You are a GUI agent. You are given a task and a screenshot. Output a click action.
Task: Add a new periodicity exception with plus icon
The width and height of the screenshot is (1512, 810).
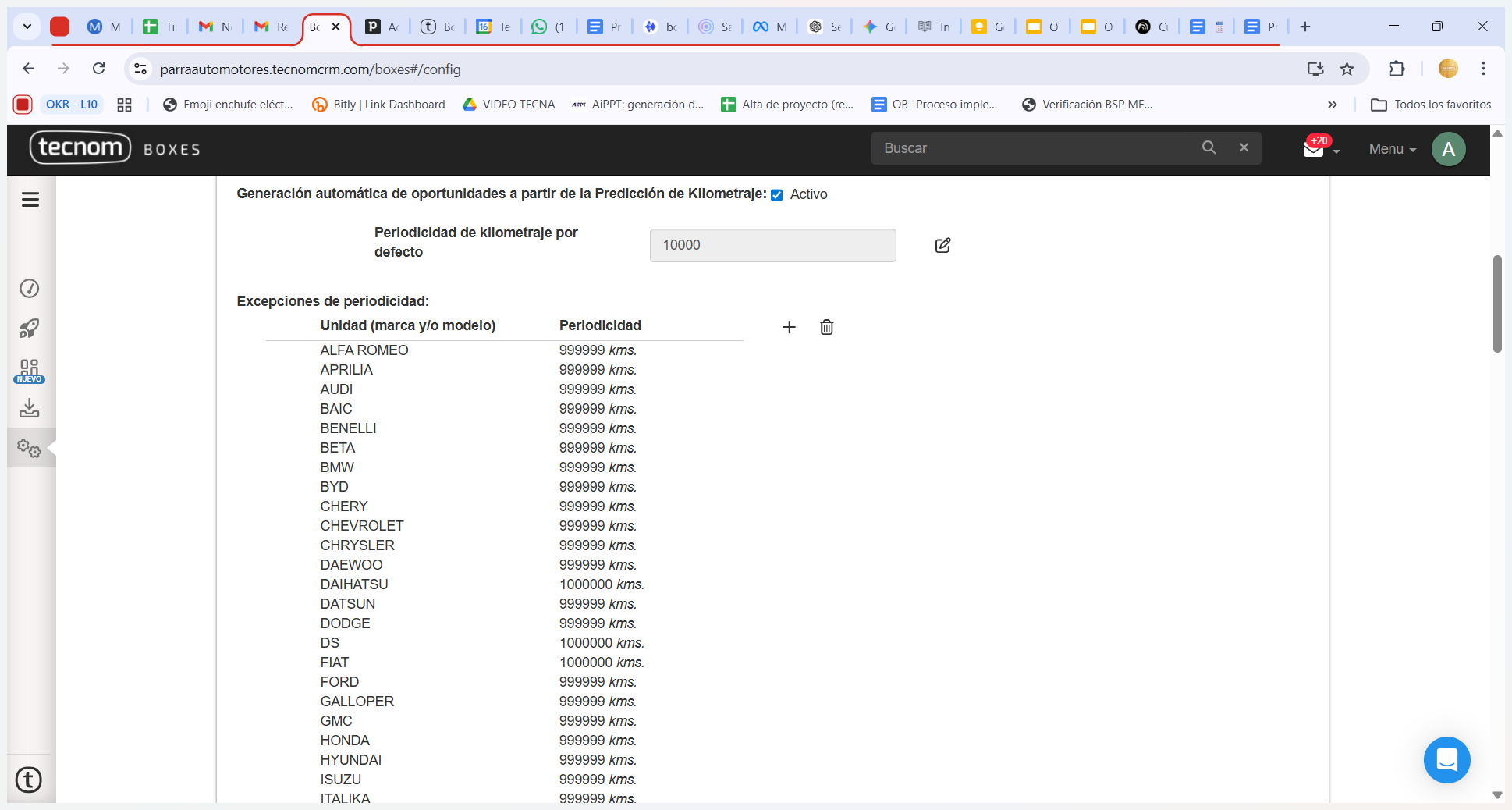click(789, 327)
